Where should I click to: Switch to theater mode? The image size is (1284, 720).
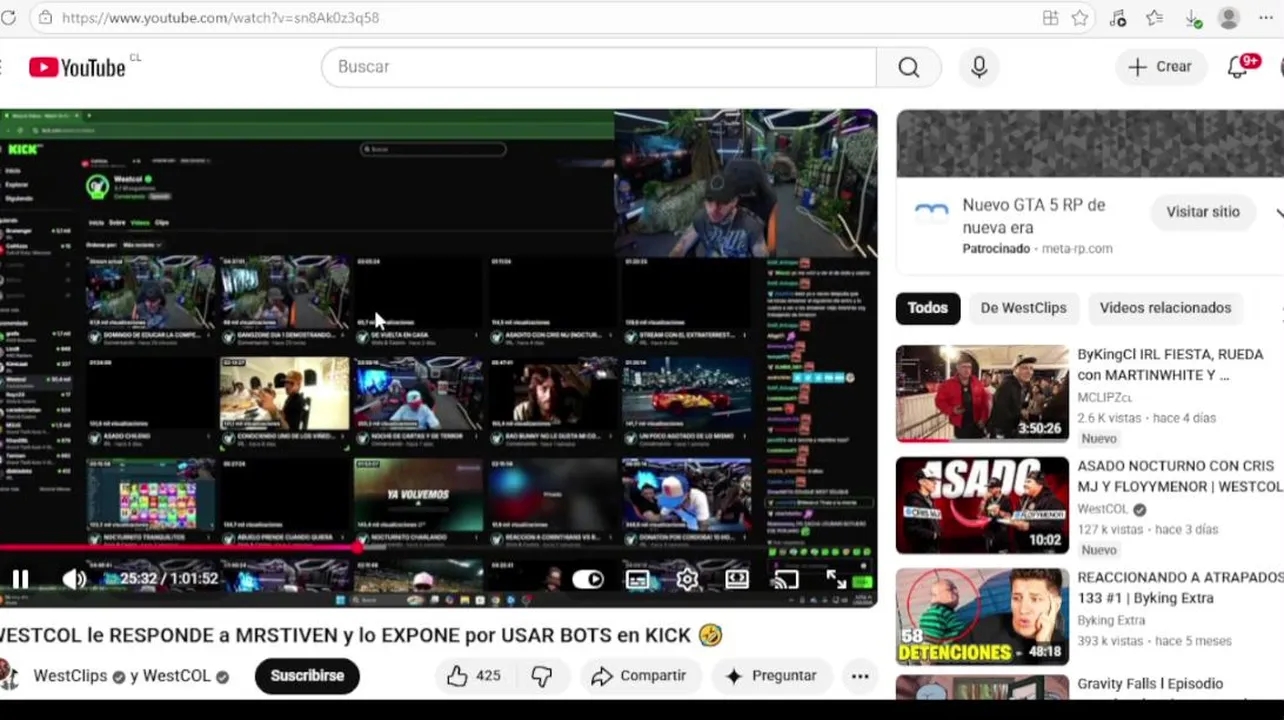[737, 579]
